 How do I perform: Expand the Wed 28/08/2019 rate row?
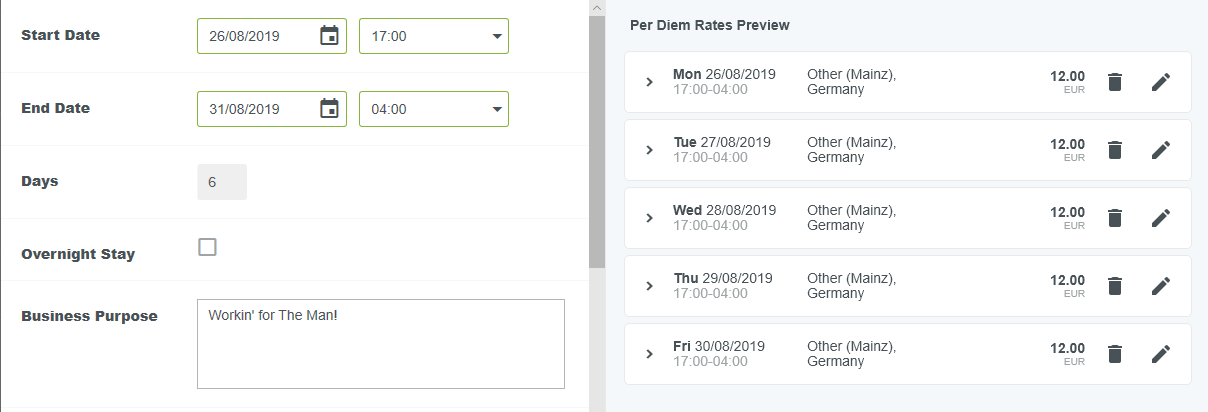coord(649,218)
